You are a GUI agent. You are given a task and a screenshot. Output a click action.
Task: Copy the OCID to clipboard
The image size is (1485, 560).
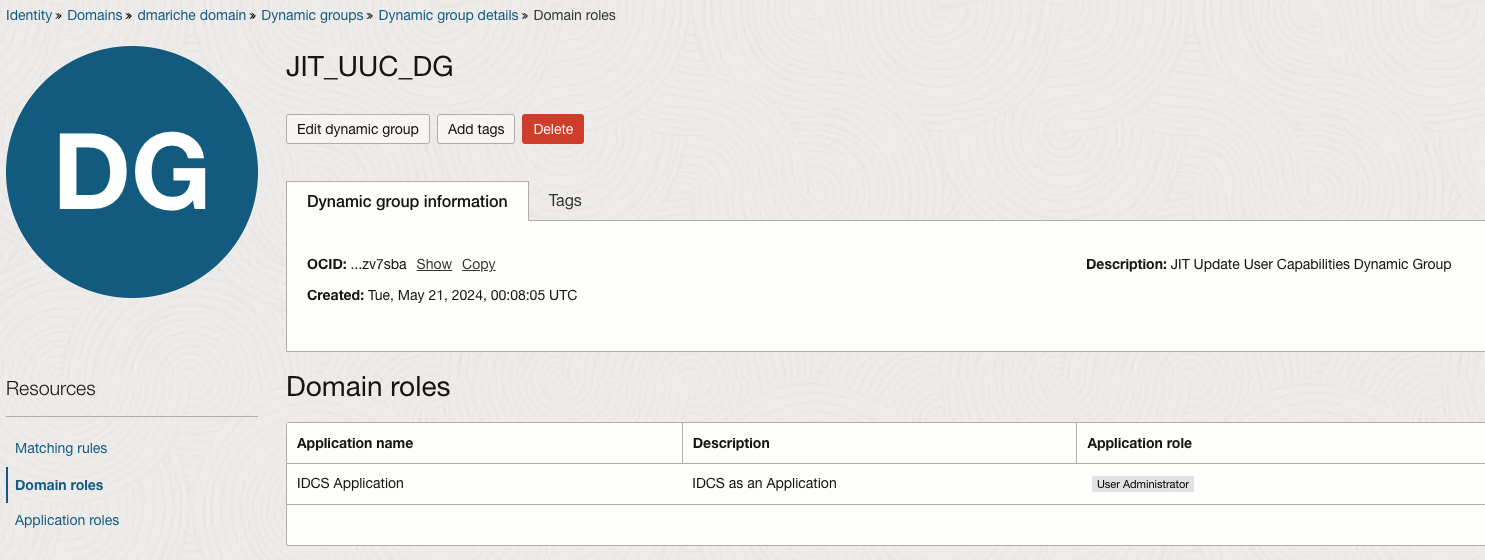478,265
